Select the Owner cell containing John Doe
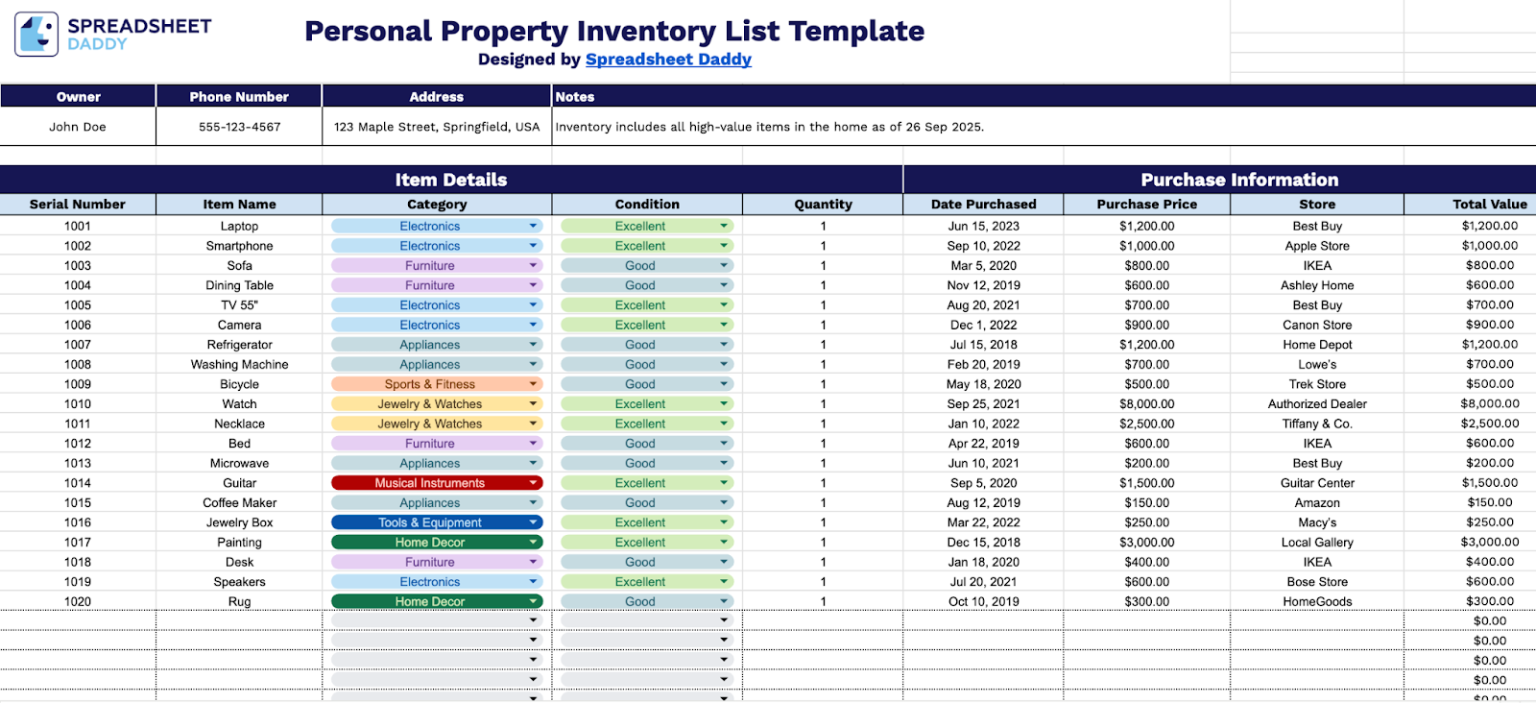 [78, 127]
